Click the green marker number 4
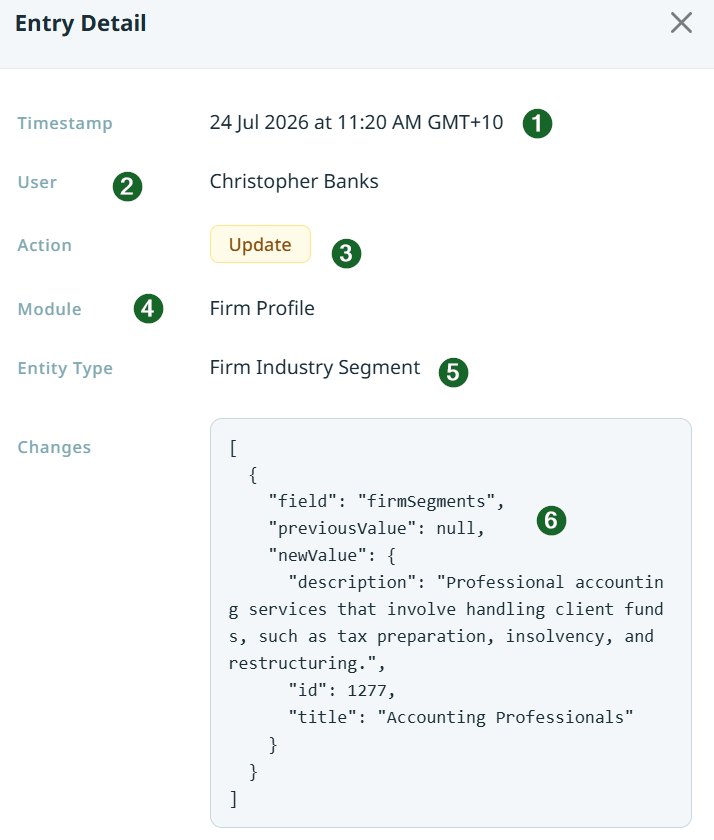Viewport: 714px width, 840px height. pos(148,309)
